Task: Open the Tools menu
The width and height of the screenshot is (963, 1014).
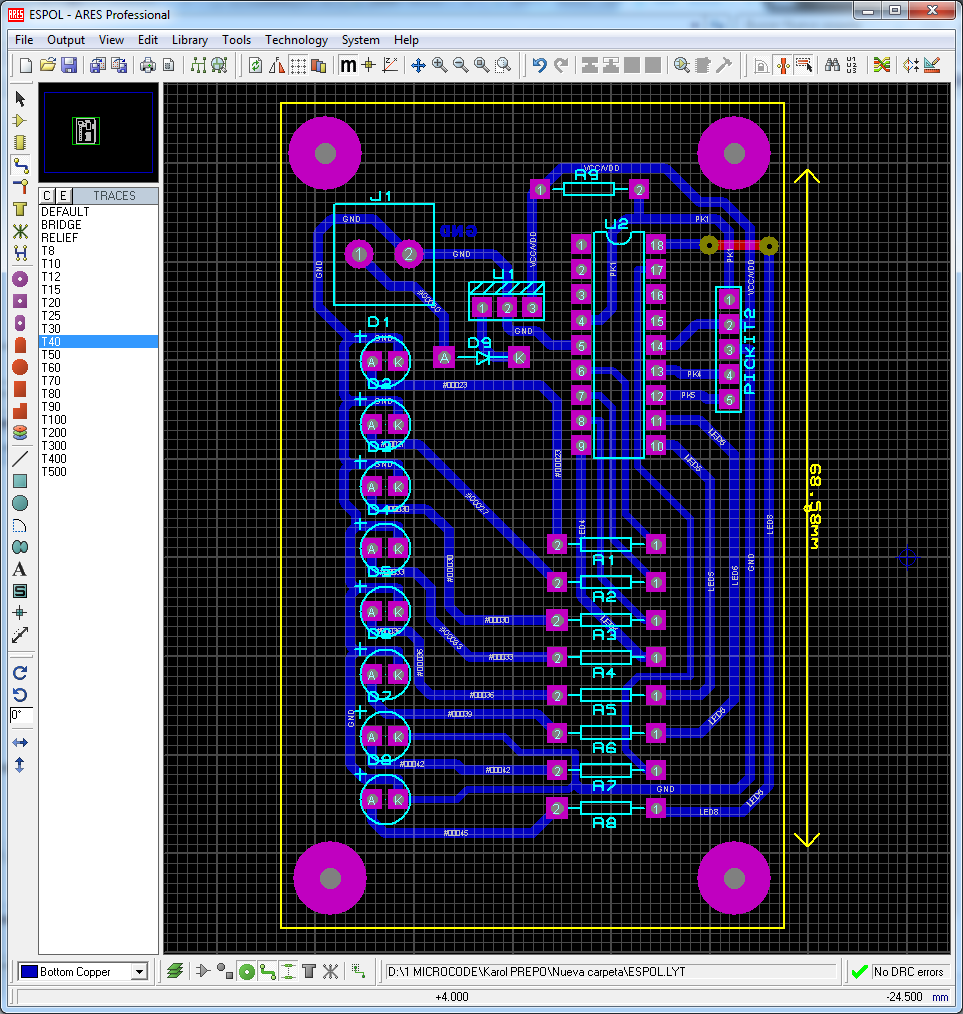Action: click(x=237, y=40)
